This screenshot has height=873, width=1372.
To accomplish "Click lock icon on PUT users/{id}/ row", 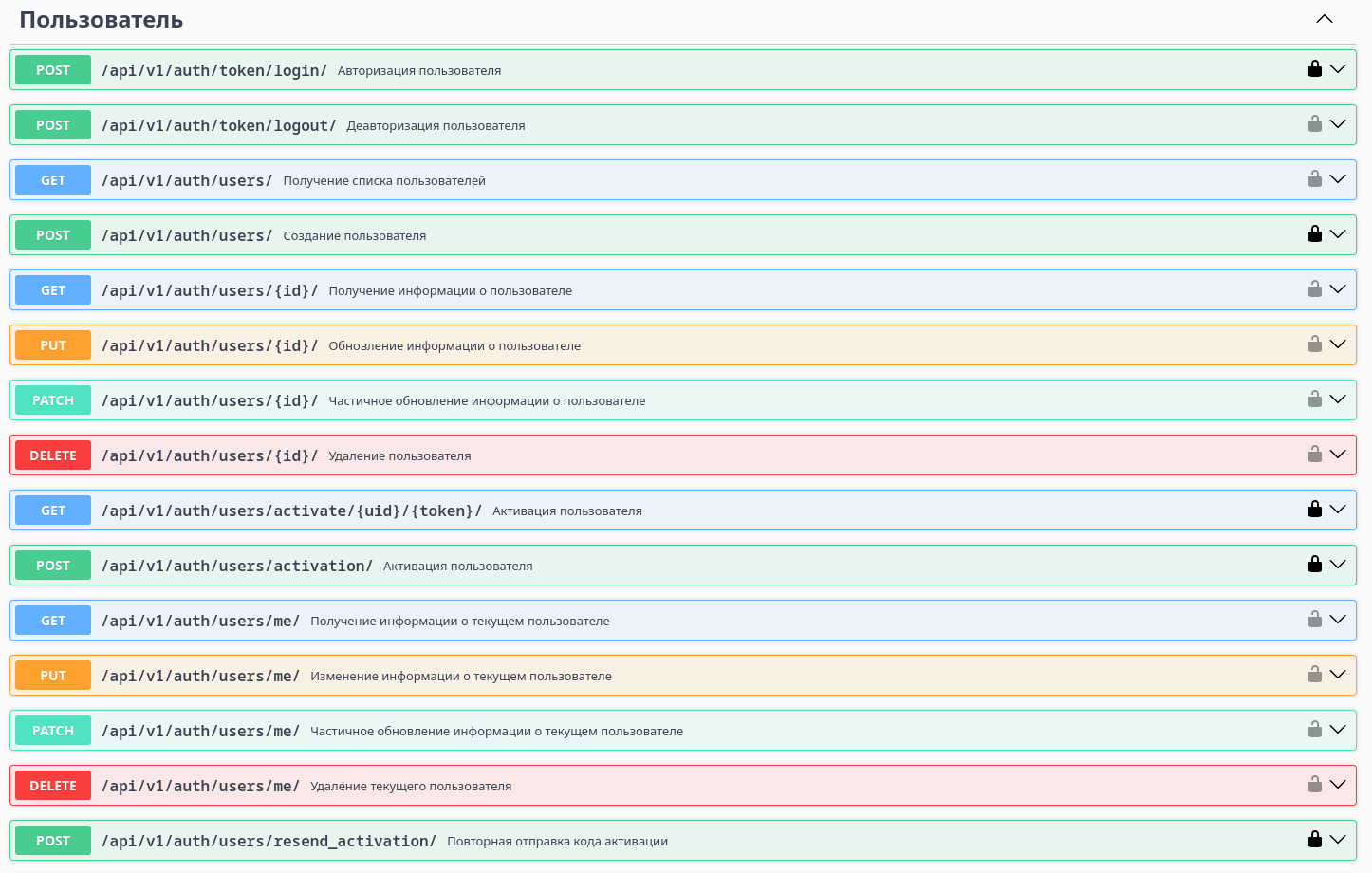I will tap(1315, 344).
